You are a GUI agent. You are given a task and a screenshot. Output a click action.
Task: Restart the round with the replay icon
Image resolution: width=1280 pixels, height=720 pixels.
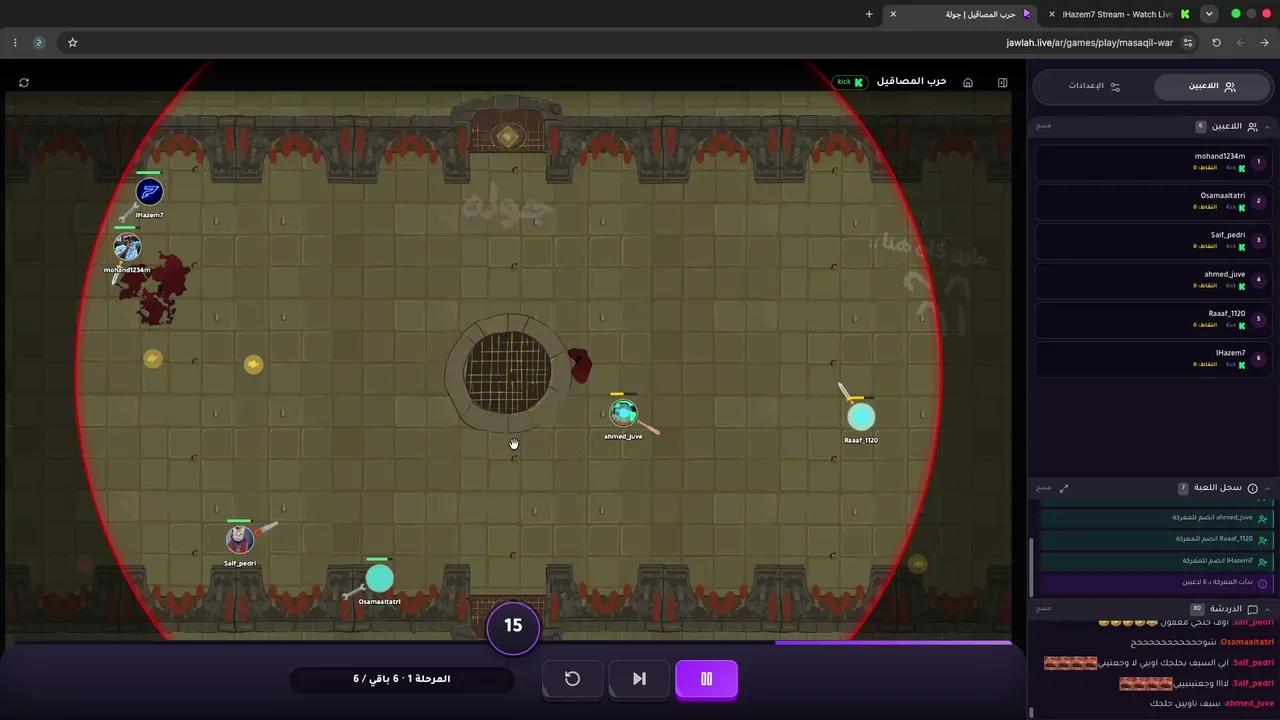tap(572, 679)
